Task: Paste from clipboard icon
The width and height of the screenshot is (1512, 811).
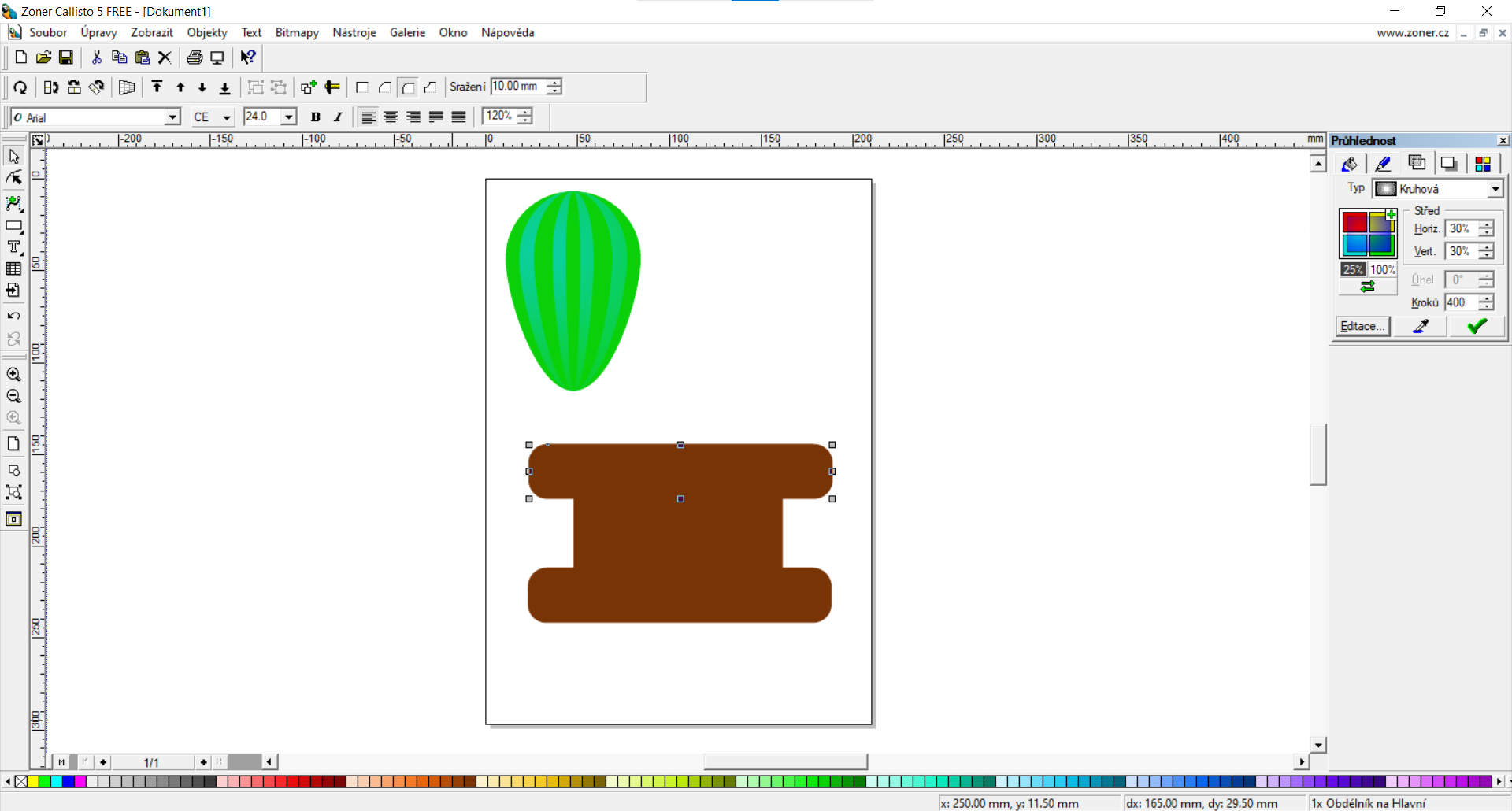Action: pyautogui.click(x=143, y=57)
